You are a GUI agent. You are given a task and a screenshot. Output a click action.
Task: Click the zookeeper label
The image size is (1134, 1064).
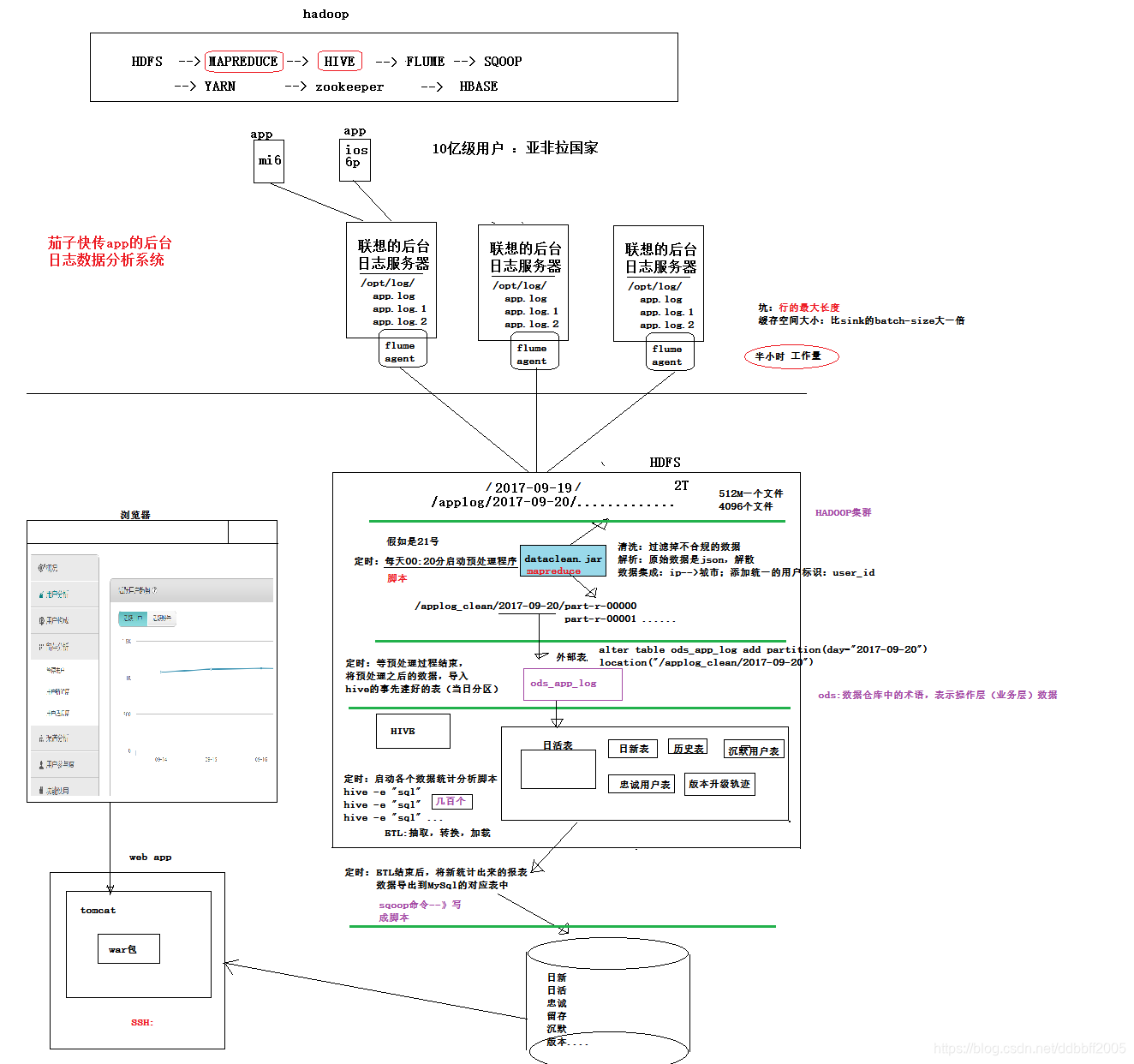(x=349, y=87)
